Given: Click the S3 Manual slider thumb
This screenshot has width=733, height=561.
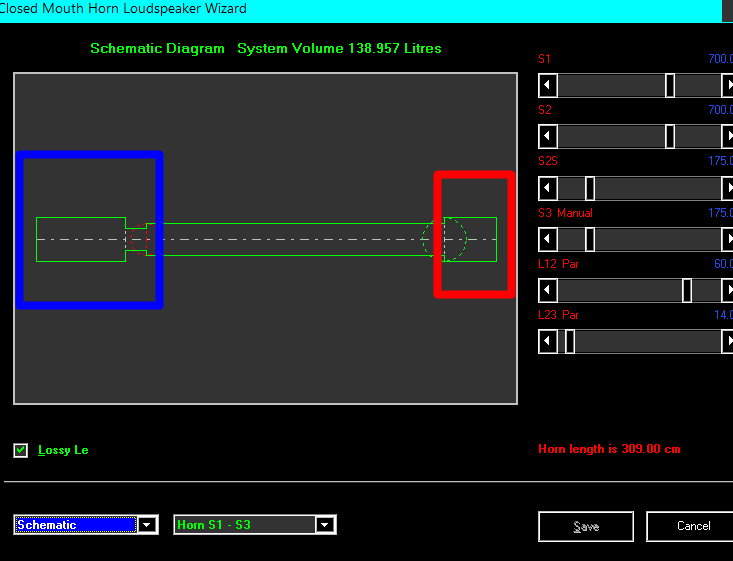Looking at the screenshot, I should (590, 239).
